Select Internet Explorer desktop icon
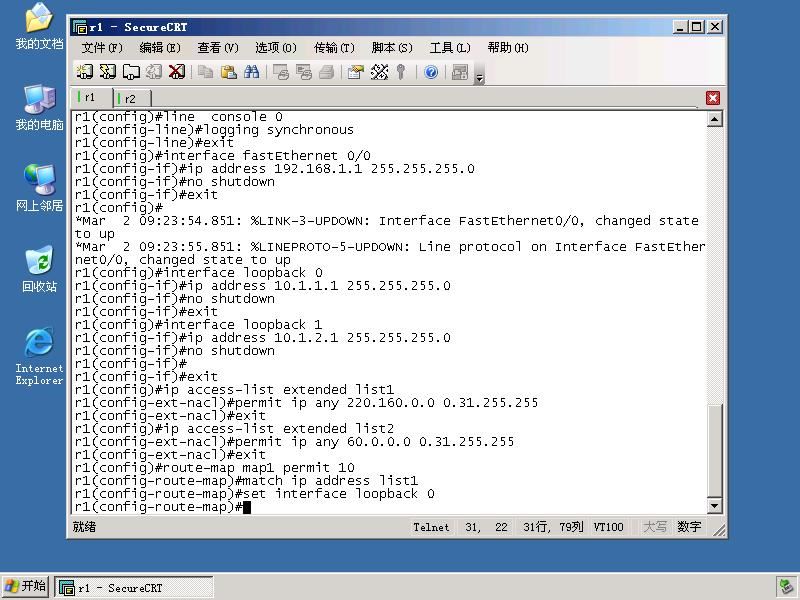This screenshot has width=800, height=600. [39, 356]
